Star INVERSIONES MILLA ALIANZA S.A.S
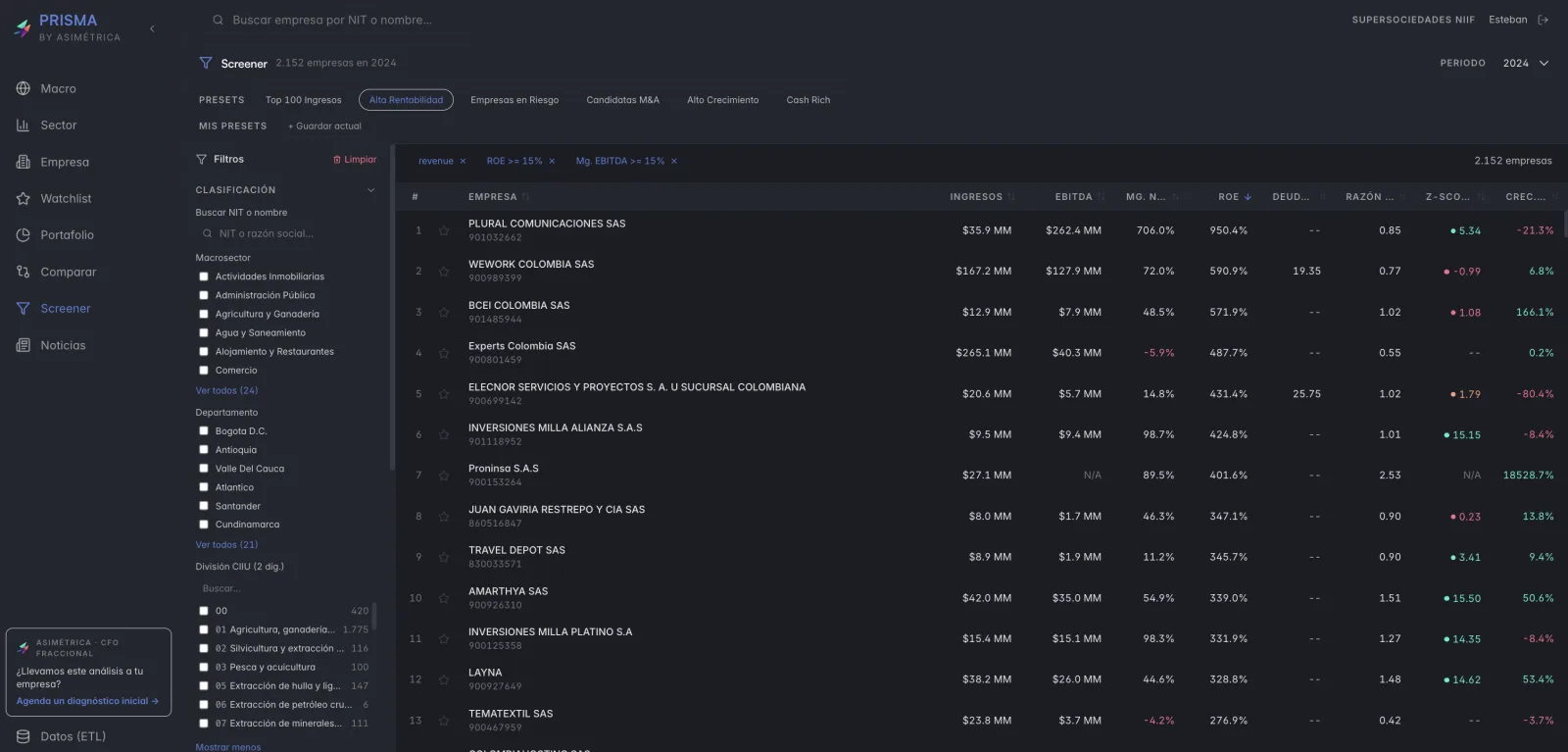This screenshot has height=752, width=1568. point(444,435)
